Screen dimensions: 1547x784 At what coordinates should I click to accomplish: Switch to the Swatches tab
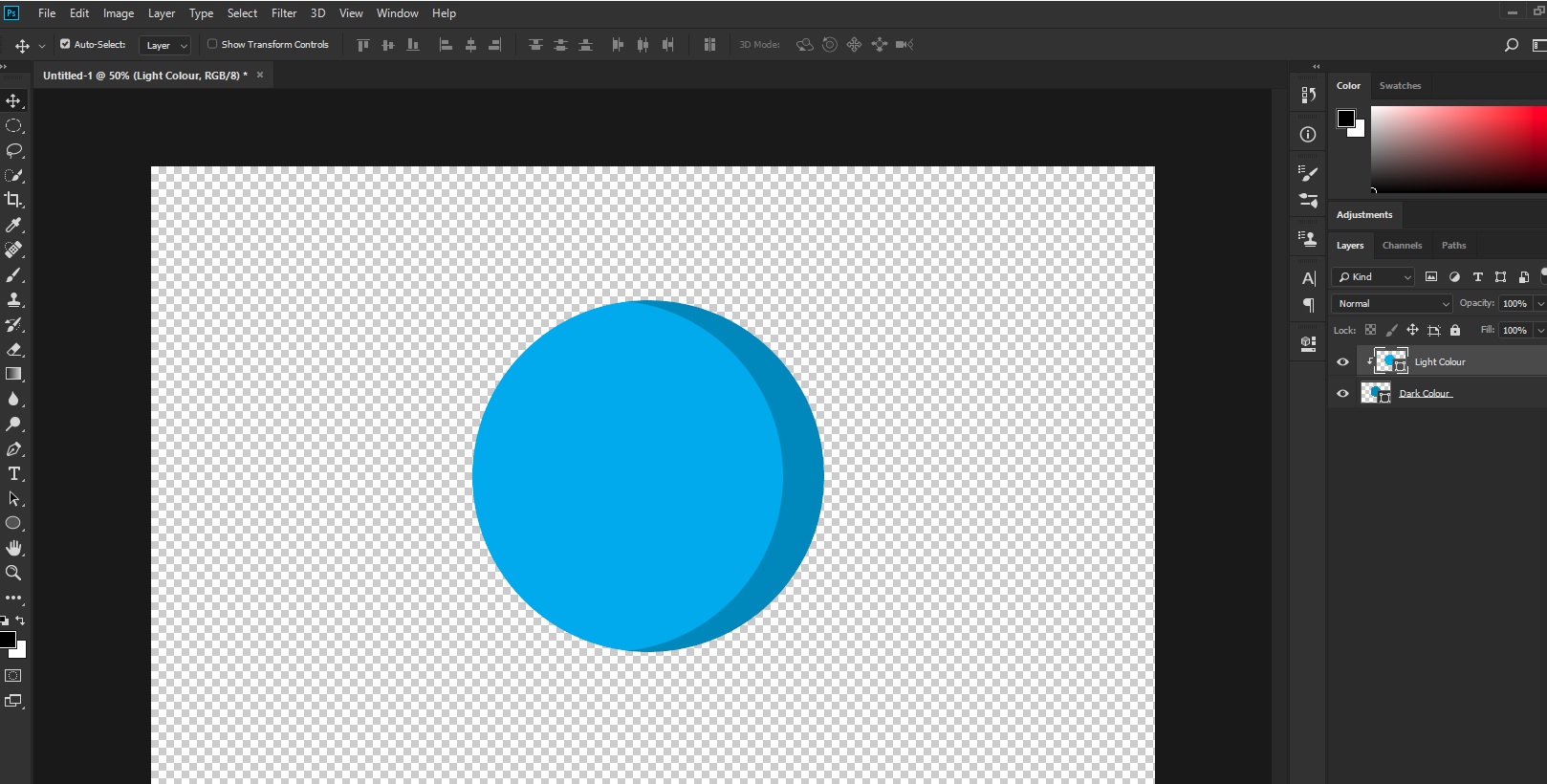tap(1400, 86)
